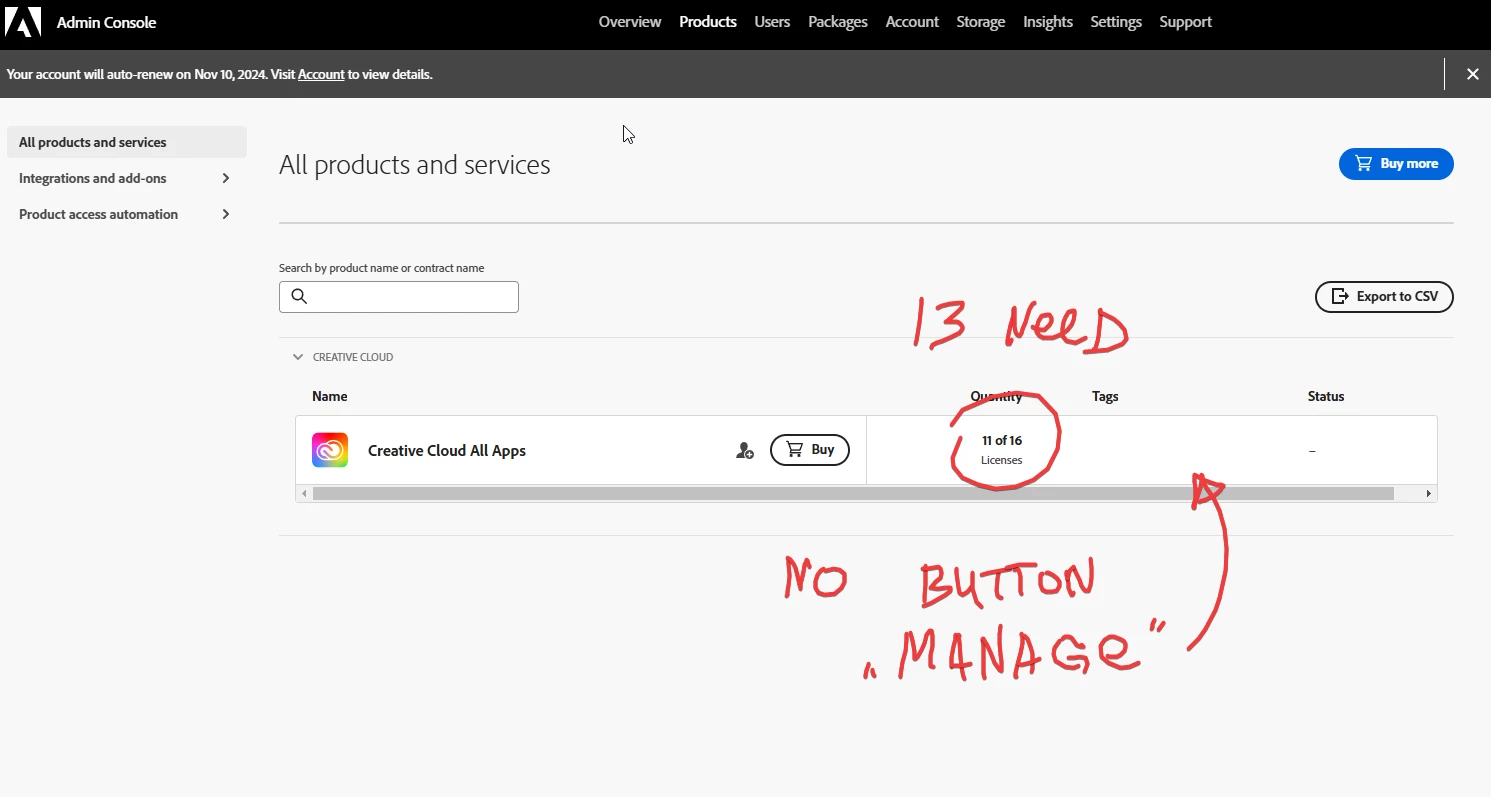1491x797 pixels.
Task: Go to the Storage tab
Action: [x=981, y=22]
